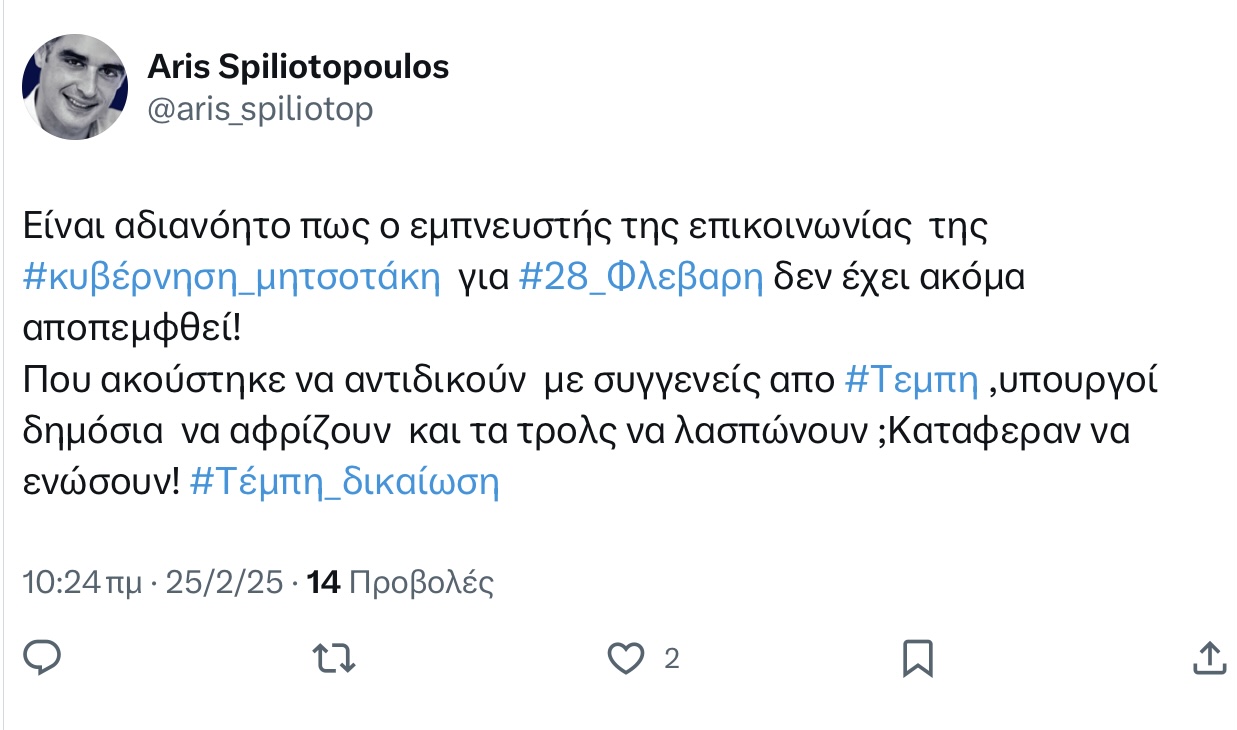Open the Aris Spiliotopoulos display name
The height and width of the screenshot is (730, 1237).
coord(298,67)
